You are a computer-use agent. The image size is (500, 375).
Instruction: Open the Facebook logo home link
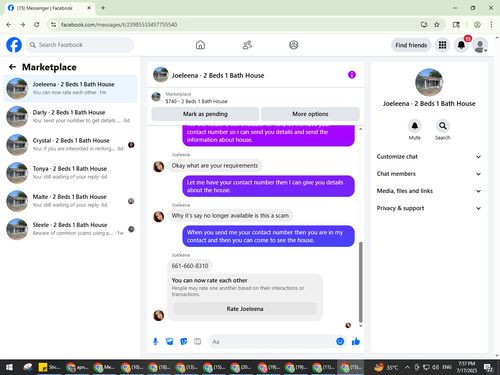tap(14, 45)
